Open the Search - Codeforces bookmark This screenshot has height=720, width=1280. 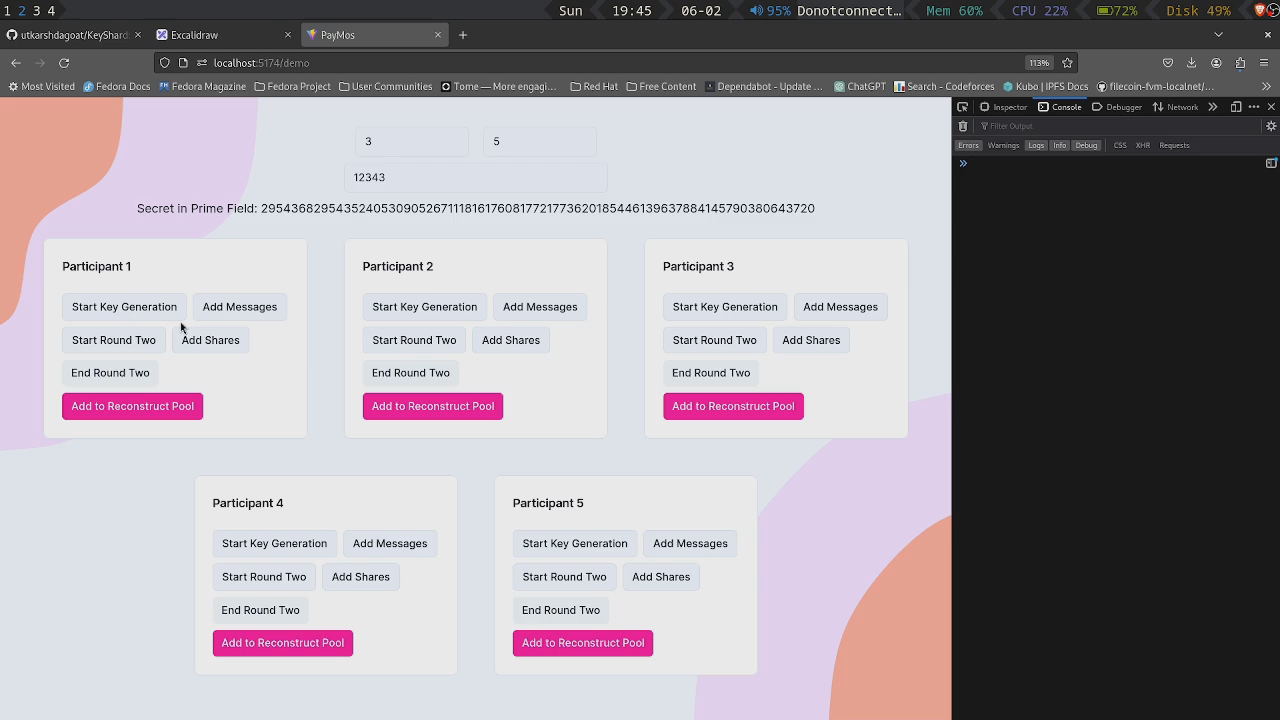[944, 86]
